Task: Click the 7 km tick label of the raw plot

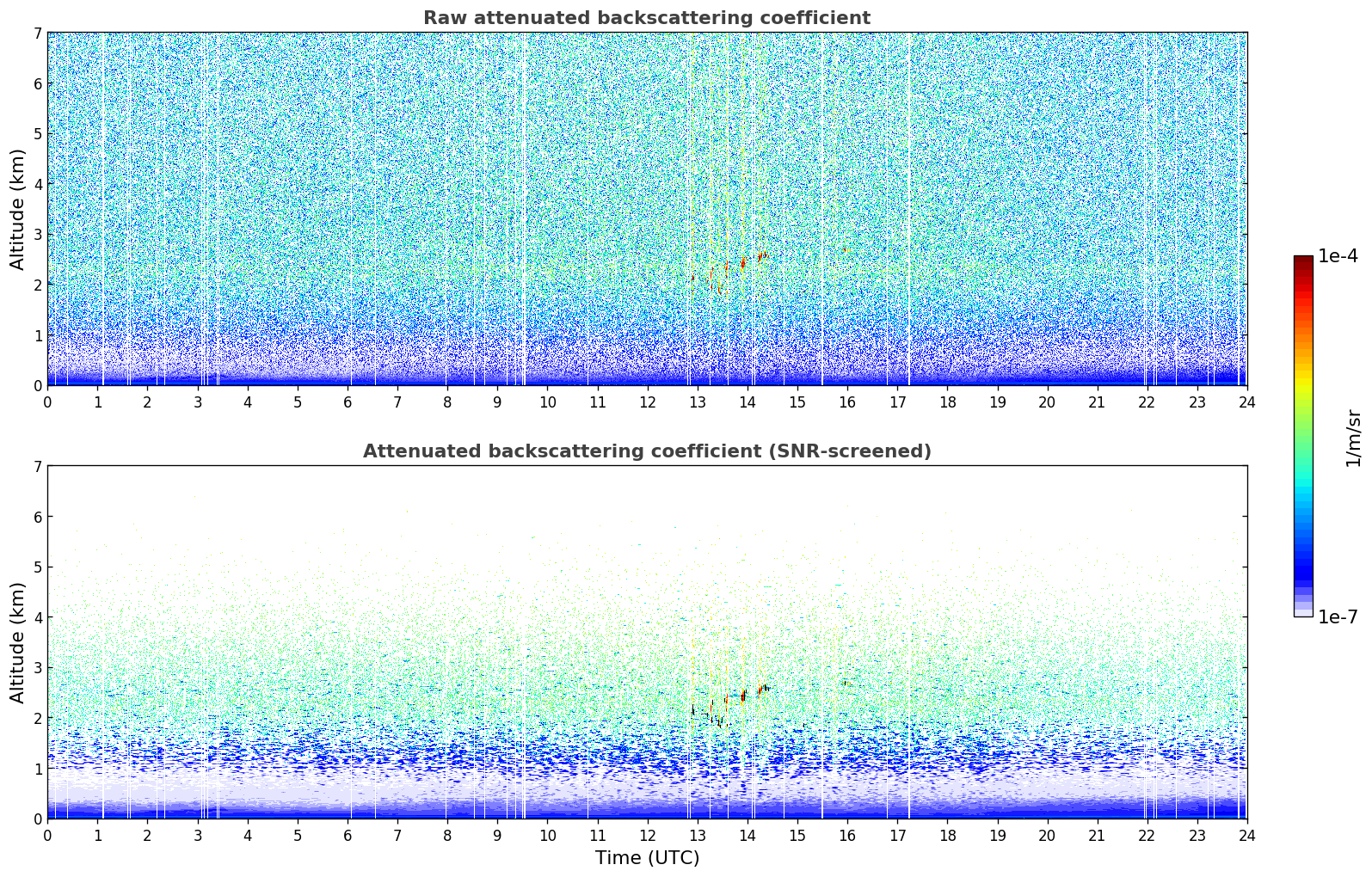Action: (x=37, y=34)
